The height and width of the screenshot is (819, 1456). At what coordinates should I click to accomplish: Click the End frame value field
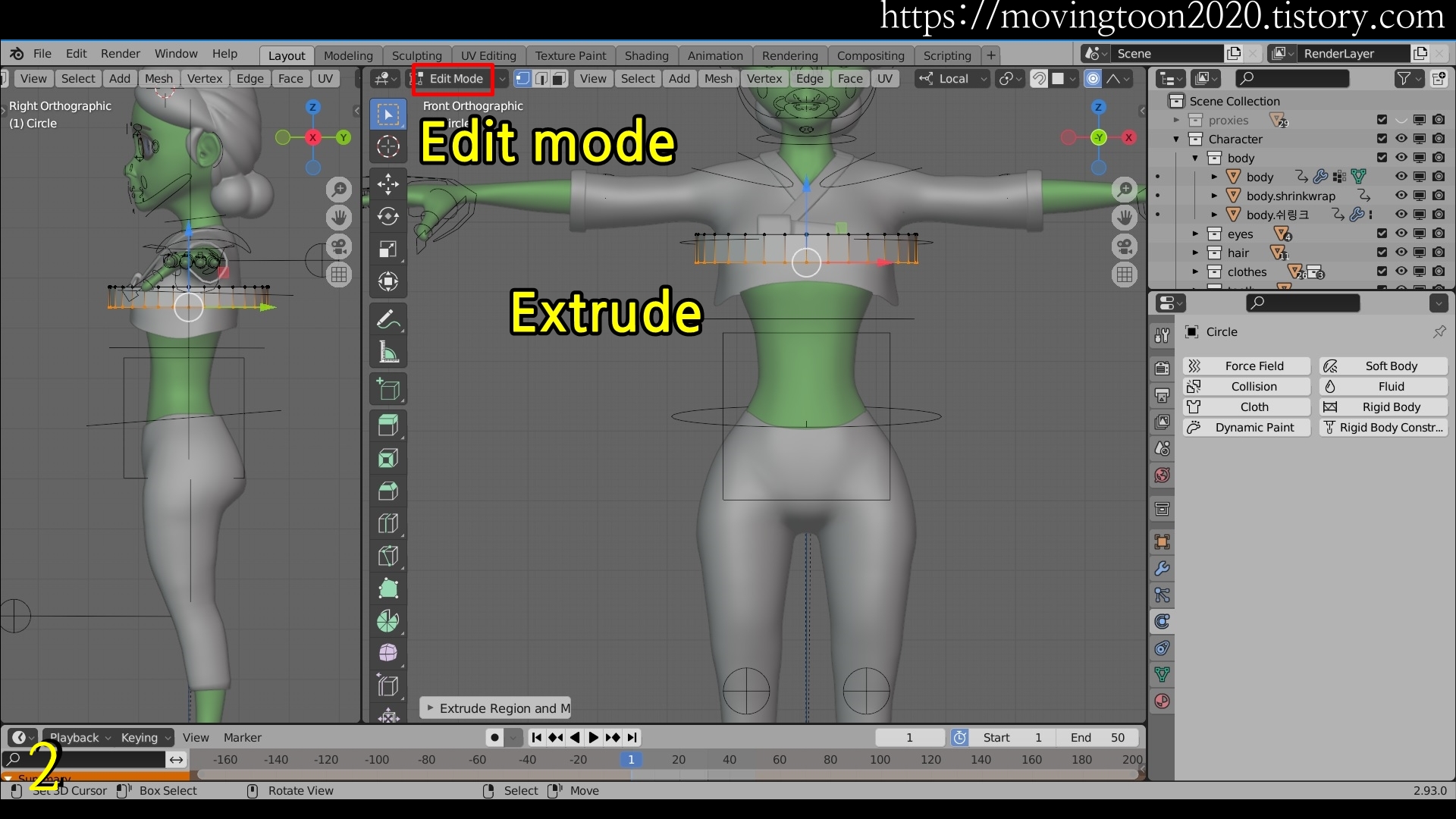tap(1099, 737)
